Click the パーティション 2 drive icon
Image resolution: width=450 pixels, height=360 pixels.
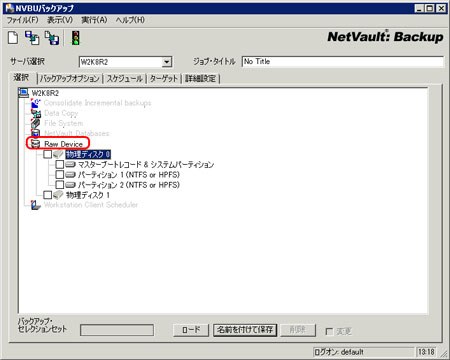tap(70, 185)
